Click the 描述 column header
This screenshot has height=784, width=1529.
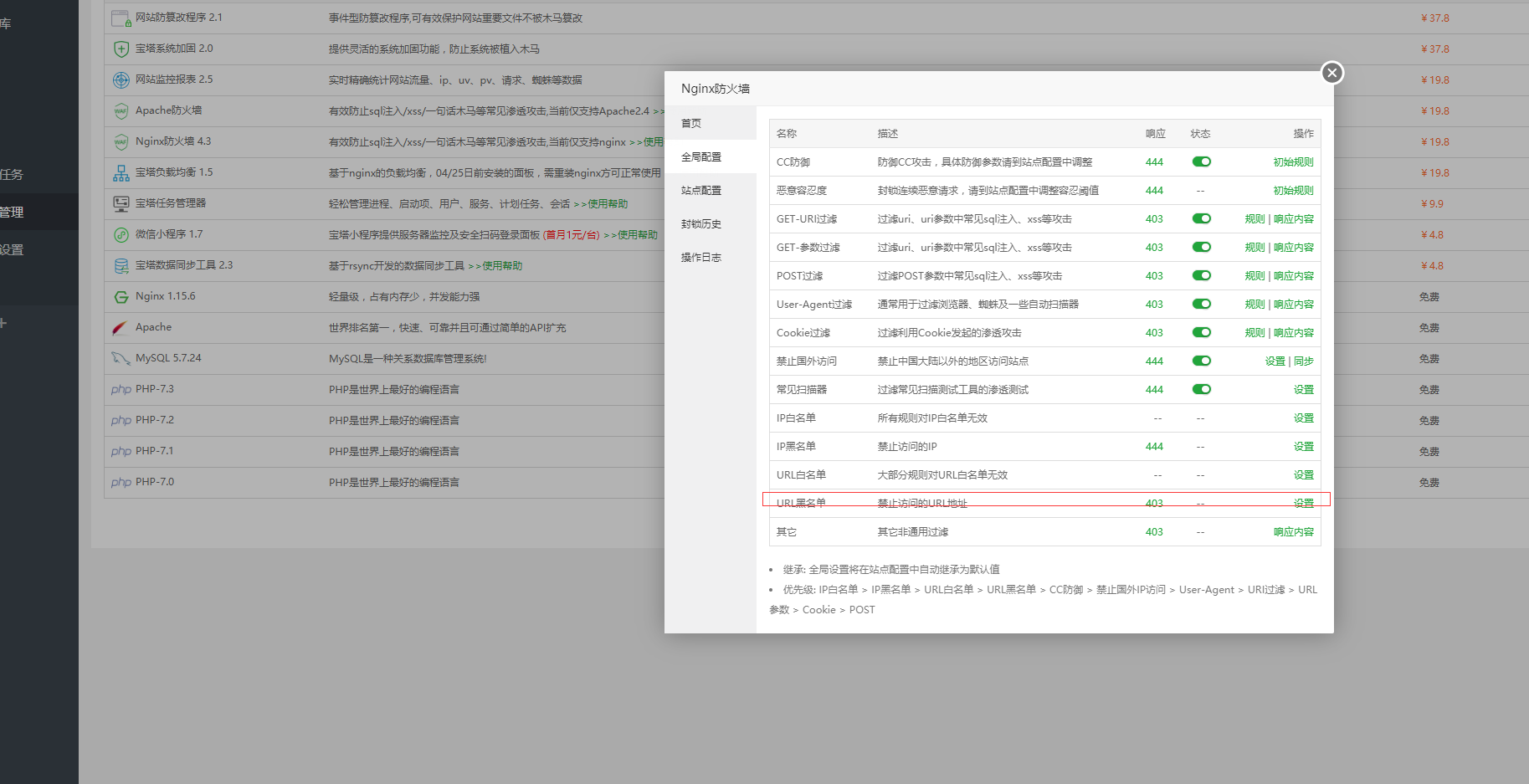pyautogui.click(x=888, y=134)
